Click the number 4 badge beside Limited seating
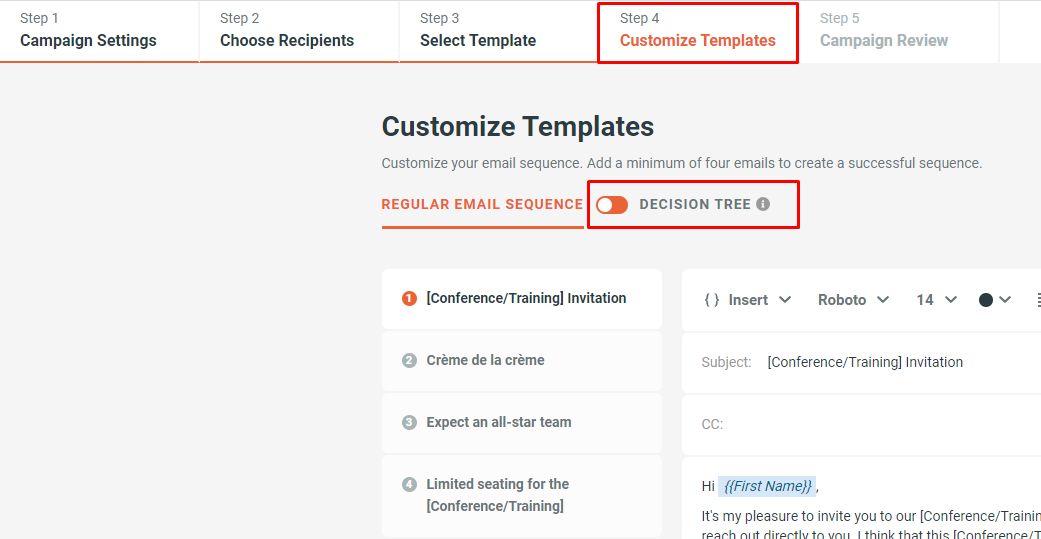 pyautogui.click(x=409, y=484)
